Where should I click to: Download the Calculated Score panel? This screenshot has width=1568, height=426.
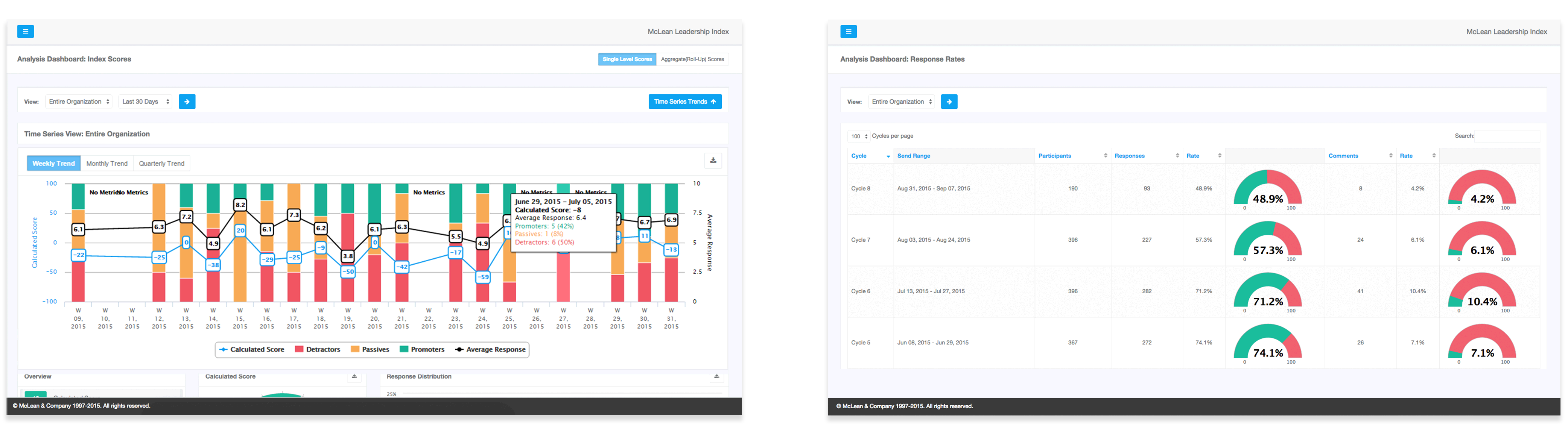click(x=354, y=377)
